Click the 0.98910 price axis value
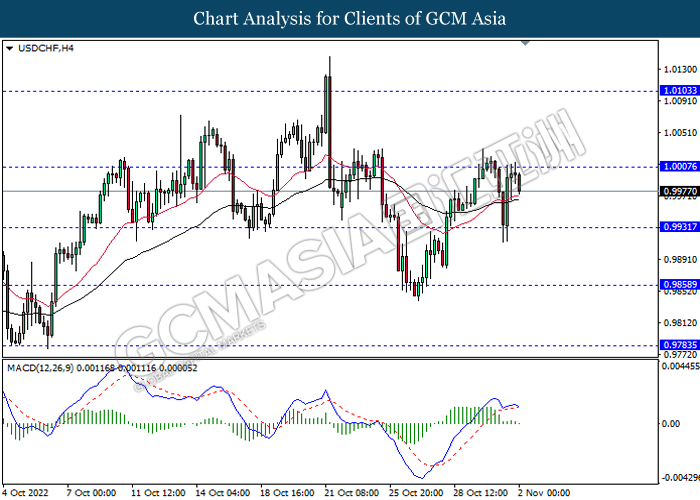 point(680,259)
